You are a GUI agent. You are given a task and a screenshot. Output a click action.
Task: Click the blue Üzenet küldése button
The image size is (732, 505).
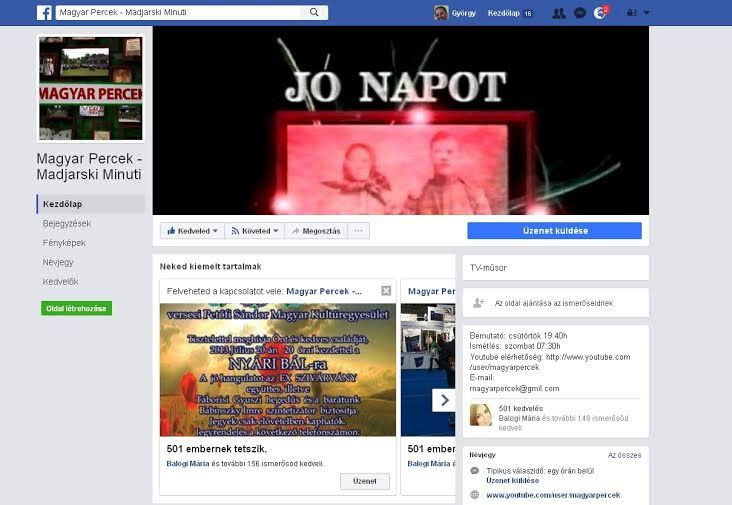click(x=554, y=231)
